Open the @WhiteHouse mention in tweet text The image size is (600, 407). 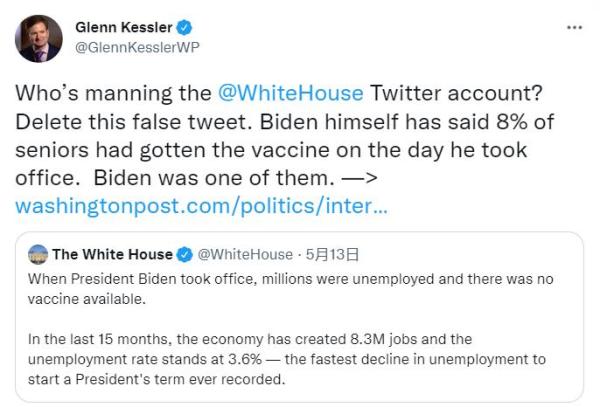point(291,93)
